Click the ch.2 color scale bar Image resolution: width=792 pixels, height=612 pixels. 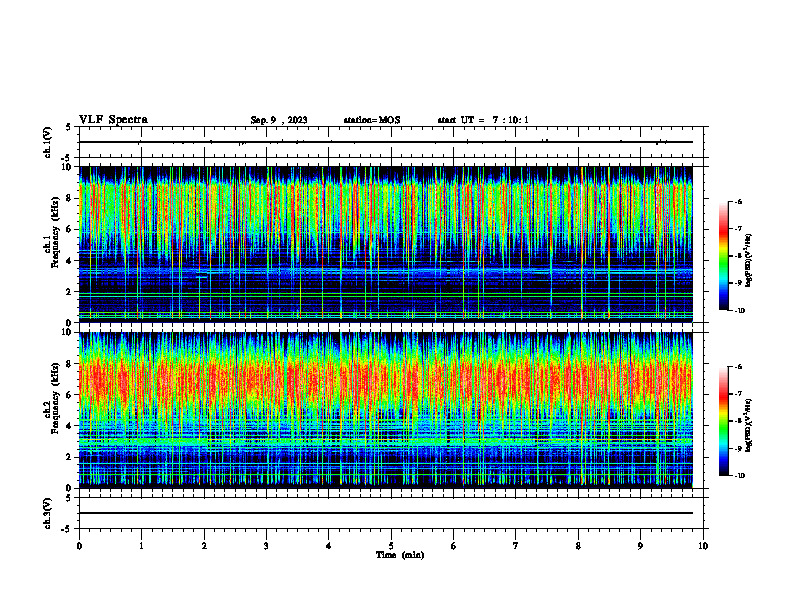(723, 421)
